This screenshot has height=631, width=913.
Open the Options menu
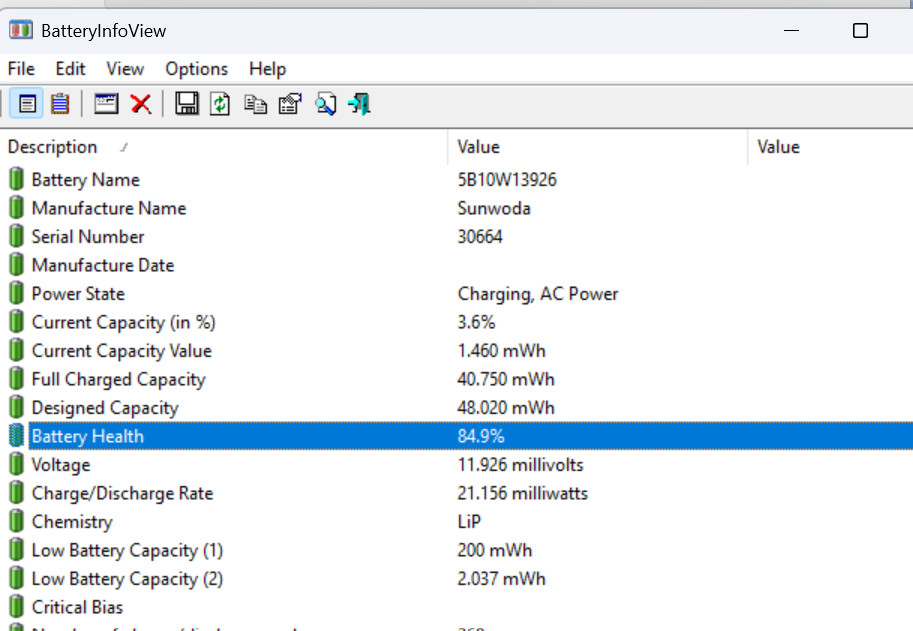pos(196,69)
